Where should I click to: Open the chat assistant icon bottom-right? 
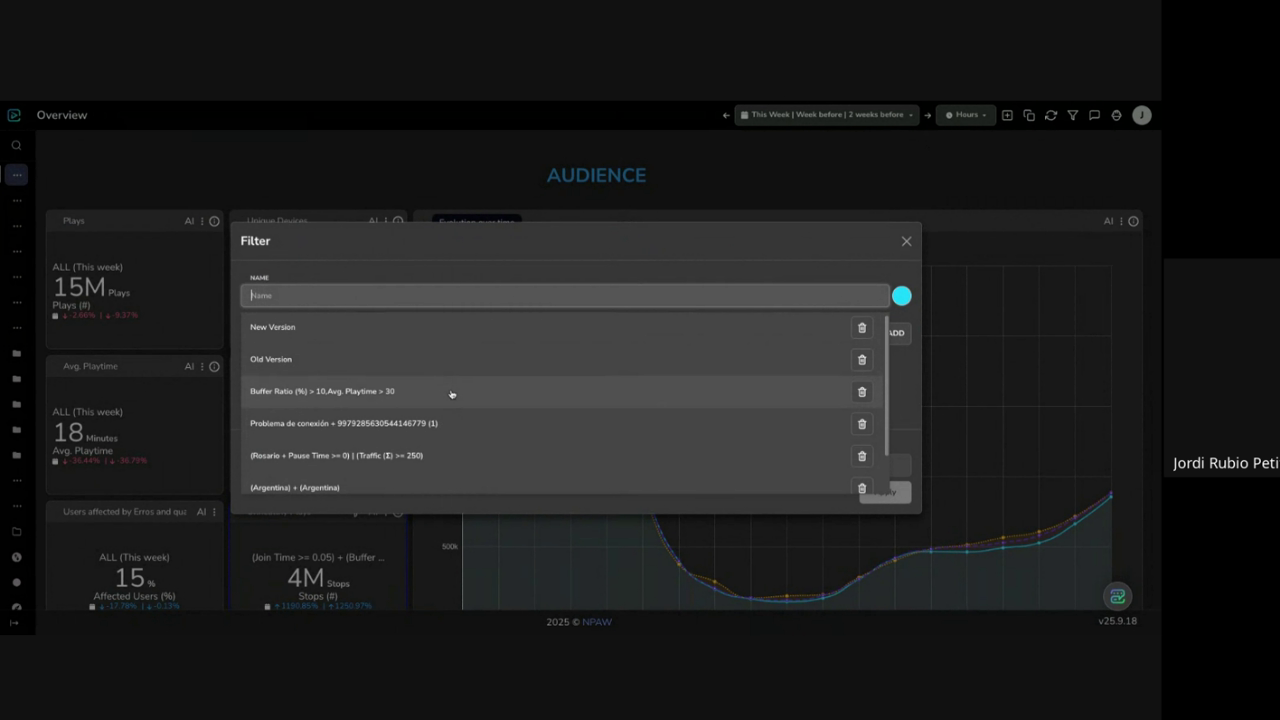point(1117,596)
